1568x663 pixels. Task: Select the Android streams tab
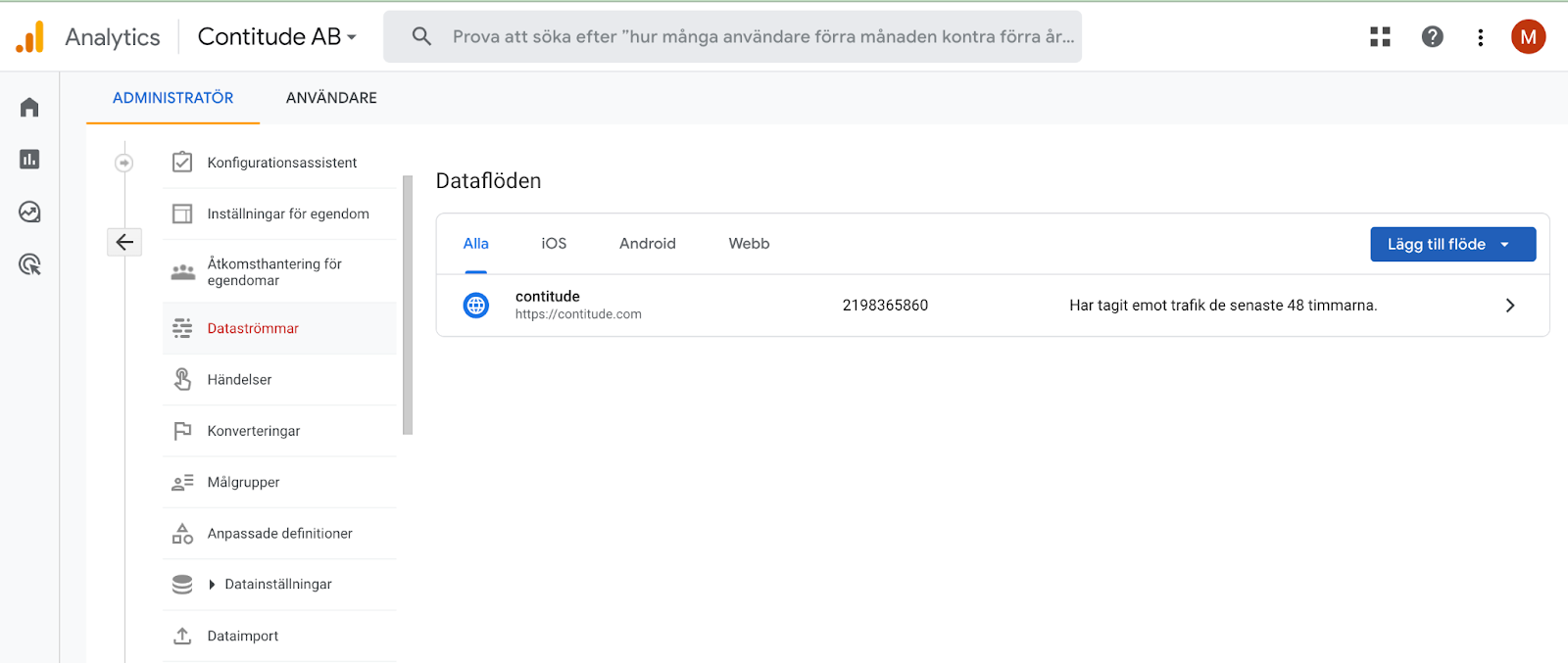[x=648, y=244]
